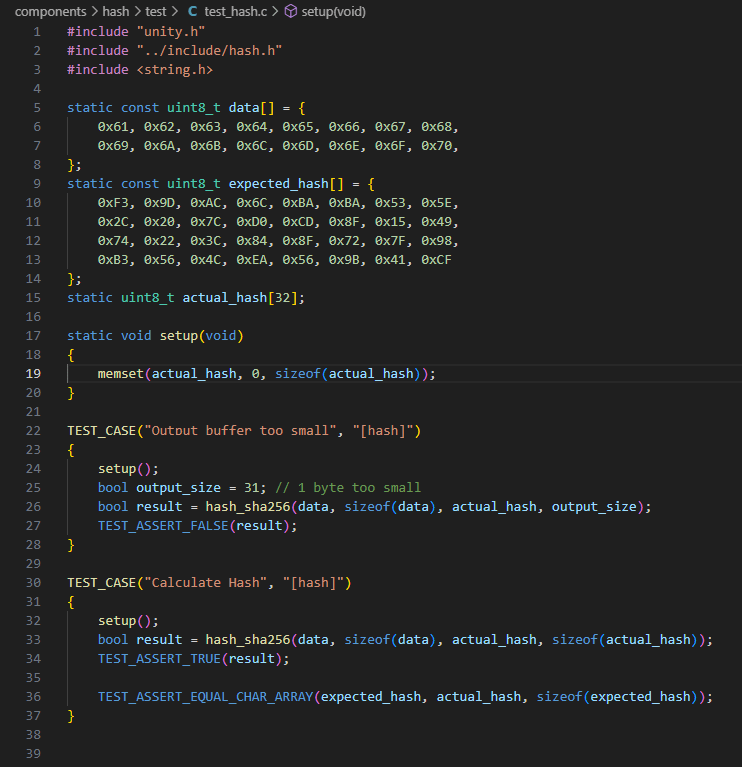Click the 0xD0 hash byte
This screenshot has height=767, width=742.
point(251,222)
